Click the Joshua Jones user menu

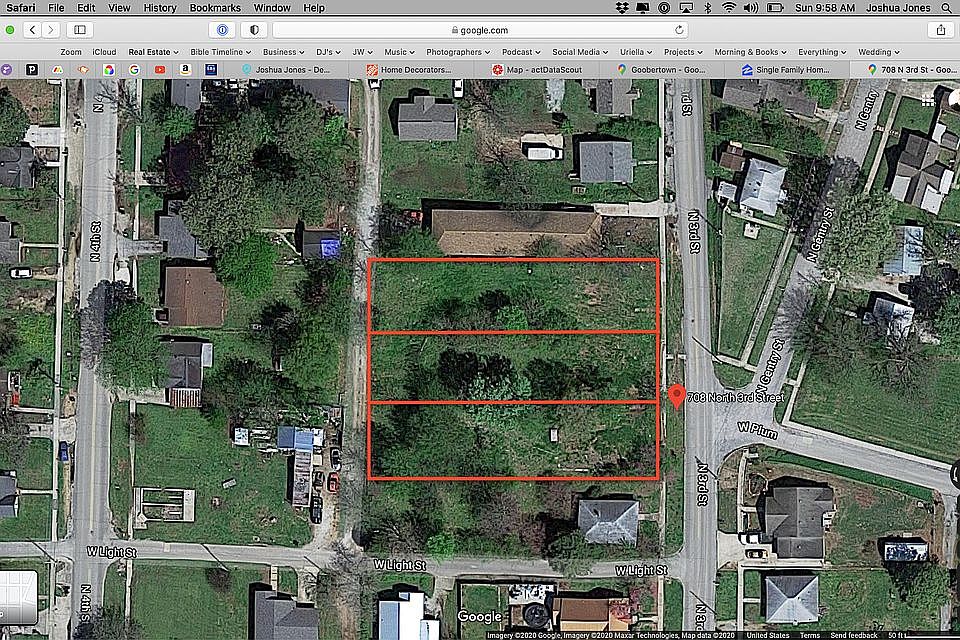click(x=898, y=8)
